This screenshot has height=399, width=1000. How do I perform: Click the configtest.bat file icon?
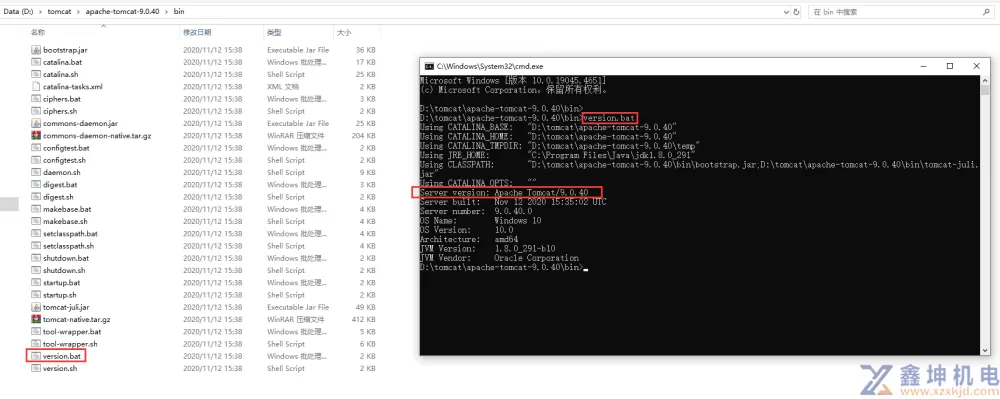[x=36, y=148]
